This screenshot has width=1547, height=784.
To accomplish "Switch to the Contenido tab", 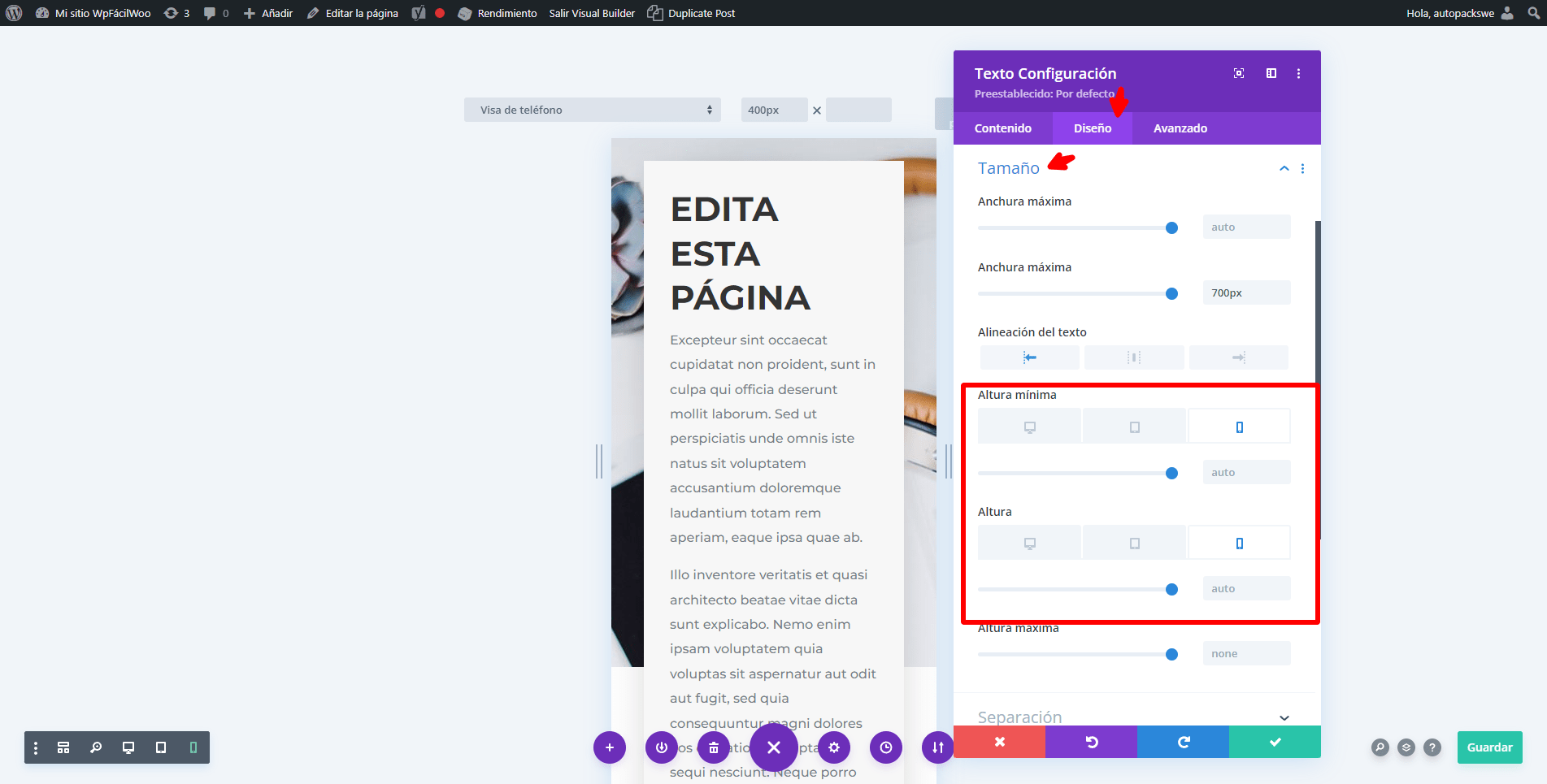I will tap(1003, 128).
